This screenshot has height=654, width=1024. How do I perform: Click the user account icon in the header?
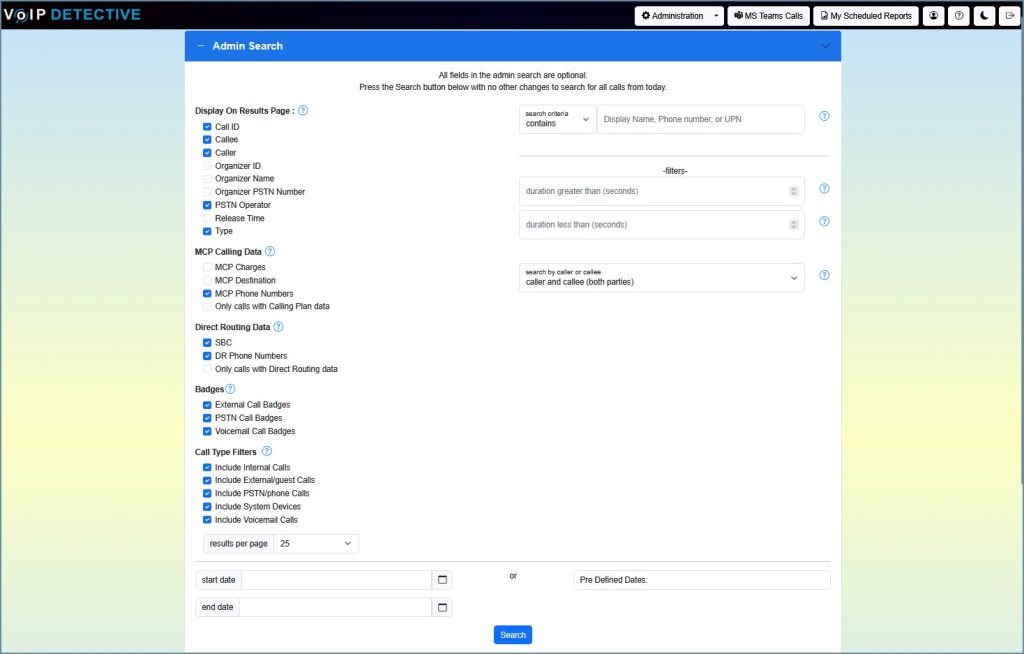point(933,15)
